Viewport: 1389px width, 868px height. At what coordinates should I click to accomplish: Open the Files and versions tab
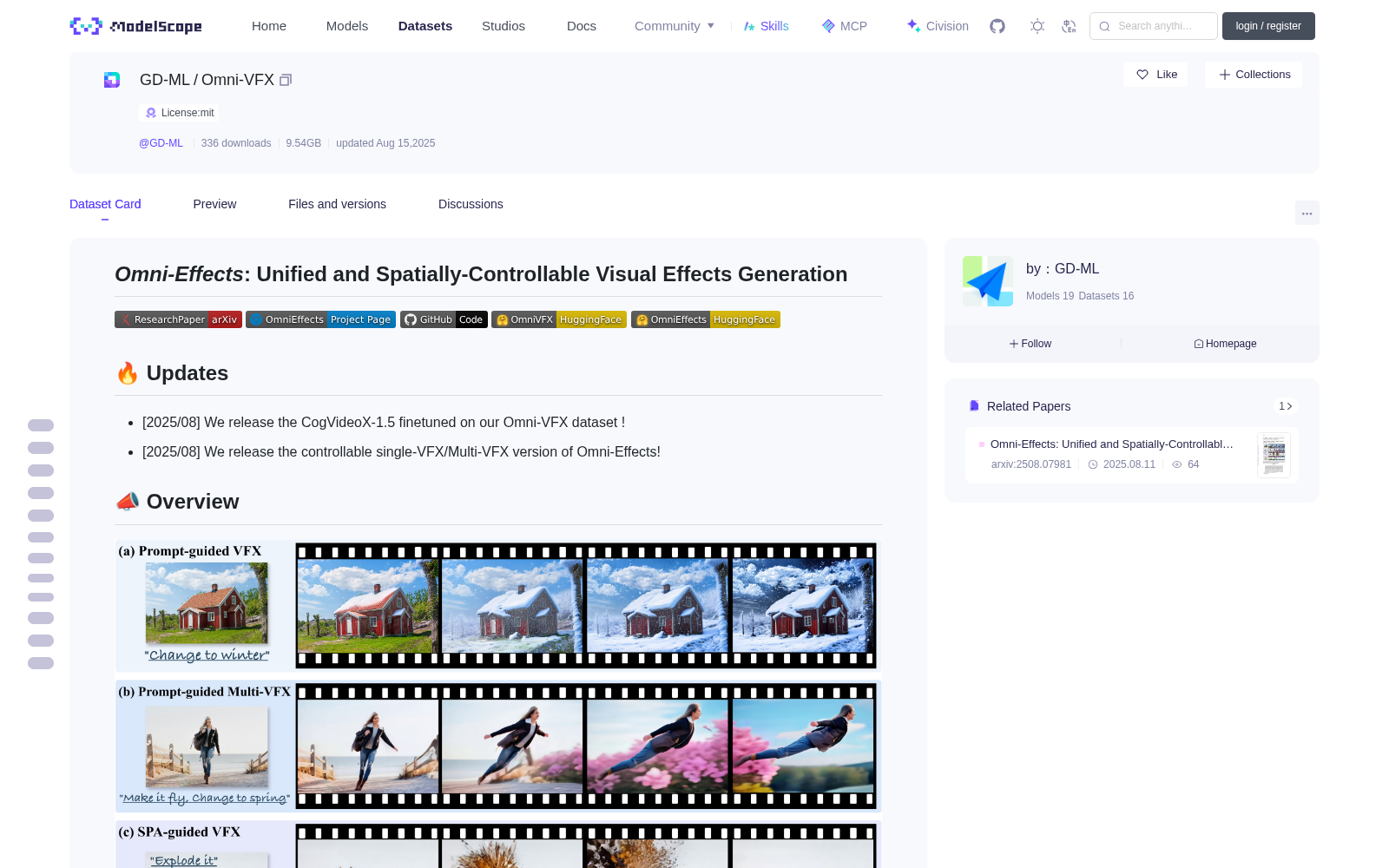tap(337, 204)
